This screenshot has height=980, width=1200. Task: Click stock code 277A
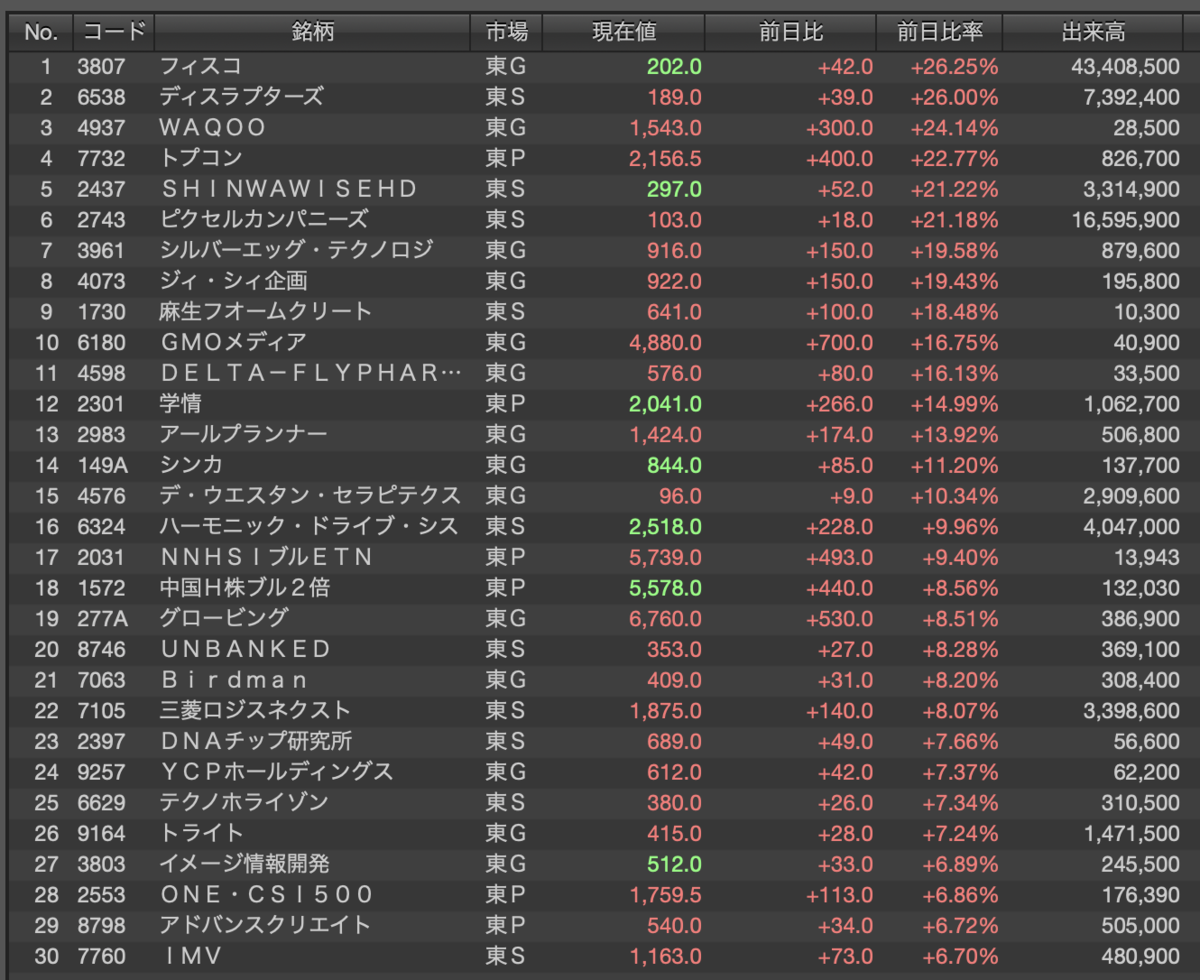(102, 618)
